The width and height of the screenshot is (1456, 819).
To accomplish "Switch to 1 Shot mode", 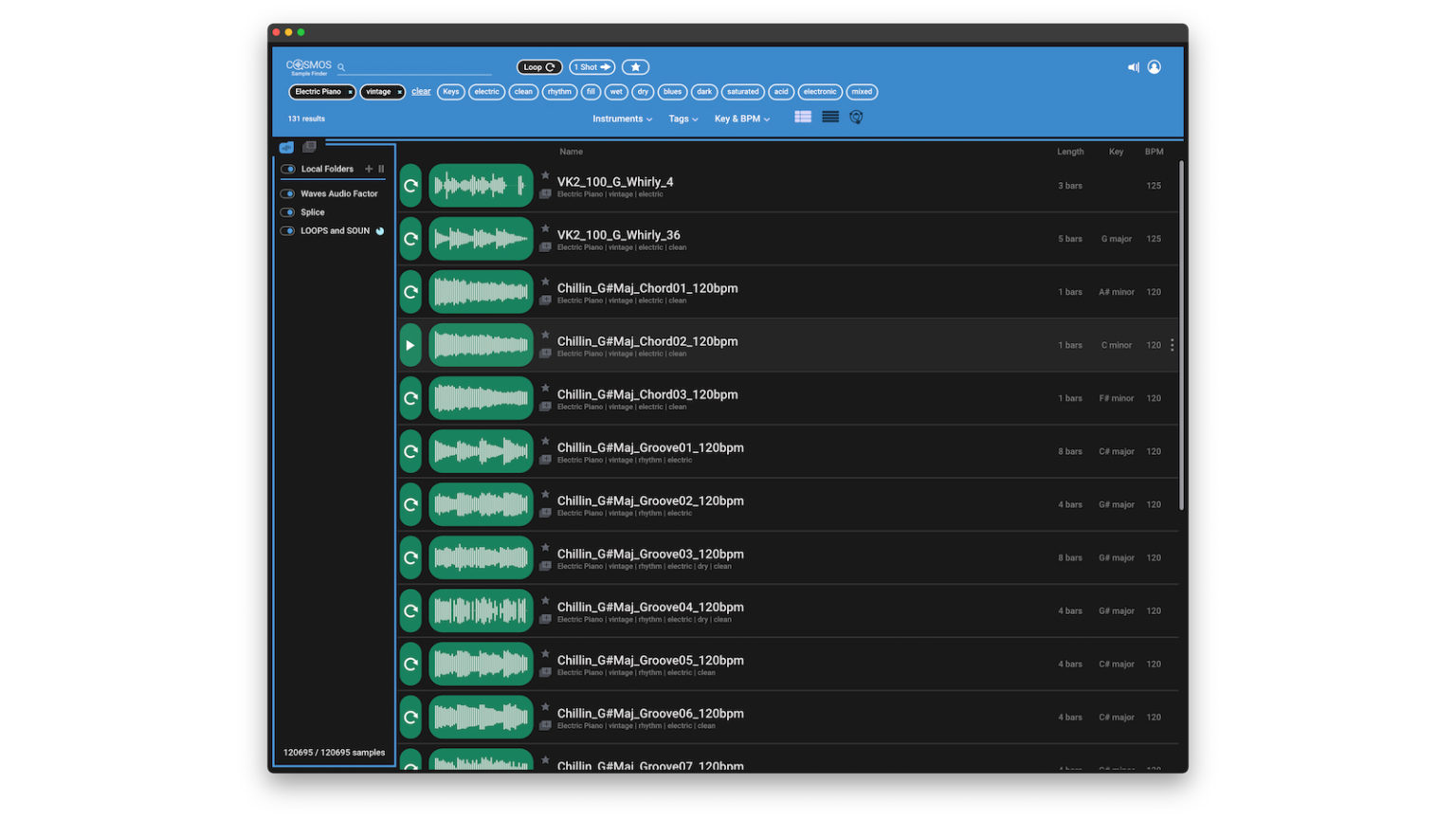I will tap(591, 67).
